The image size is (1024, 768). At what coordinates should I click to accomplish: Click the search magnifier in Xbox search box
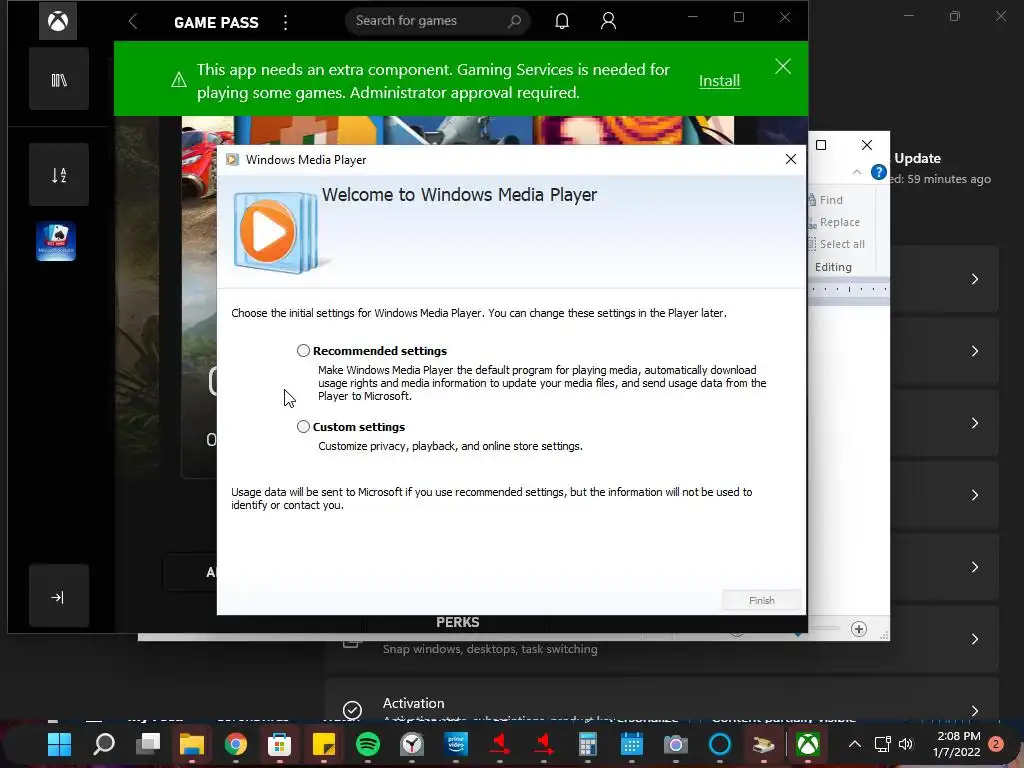pyautogui.click(x=515, y=21)
